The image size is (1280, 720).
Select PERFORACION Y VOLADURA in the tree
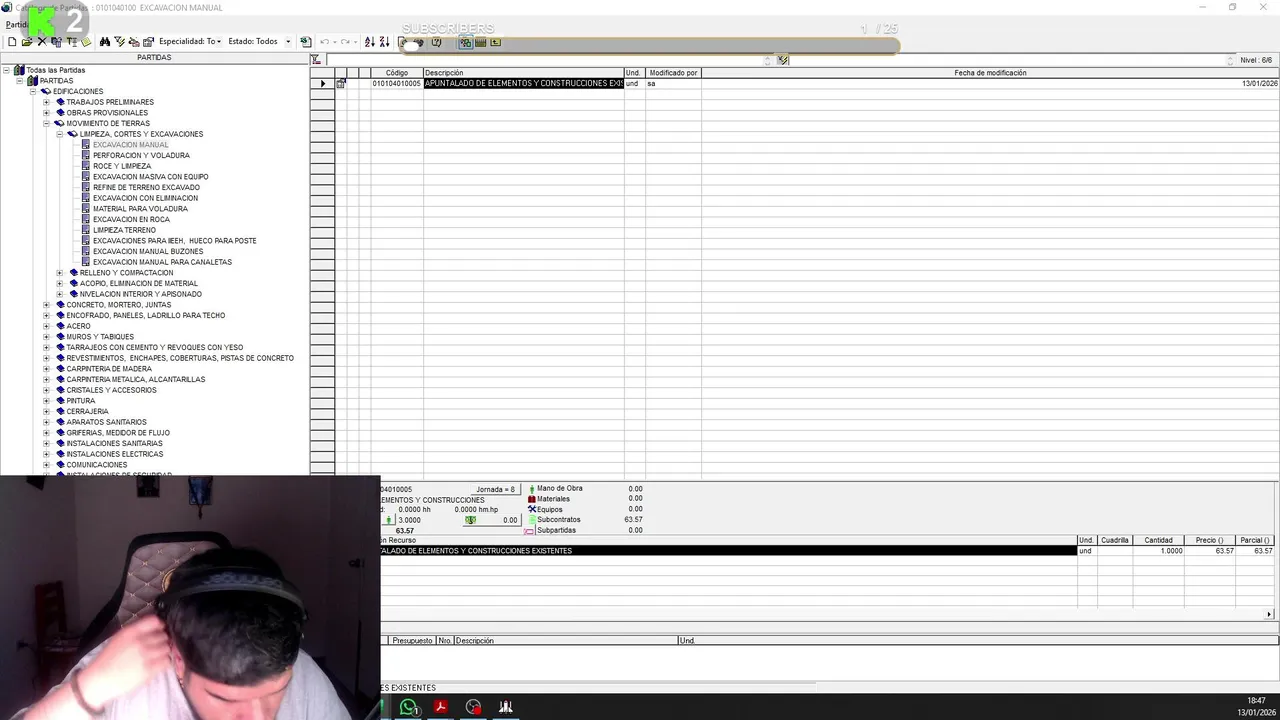(141, 155)
